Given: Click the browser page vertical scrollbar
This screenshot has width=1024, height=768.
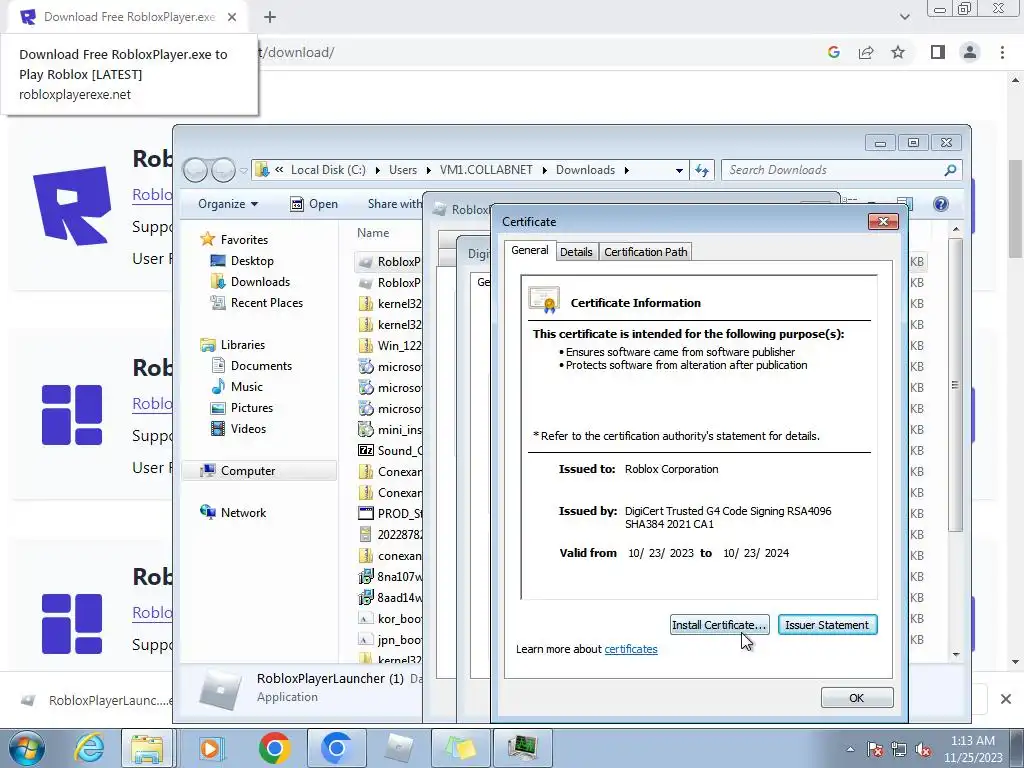Looking at the screenshot, I should tap(1016, 209).
